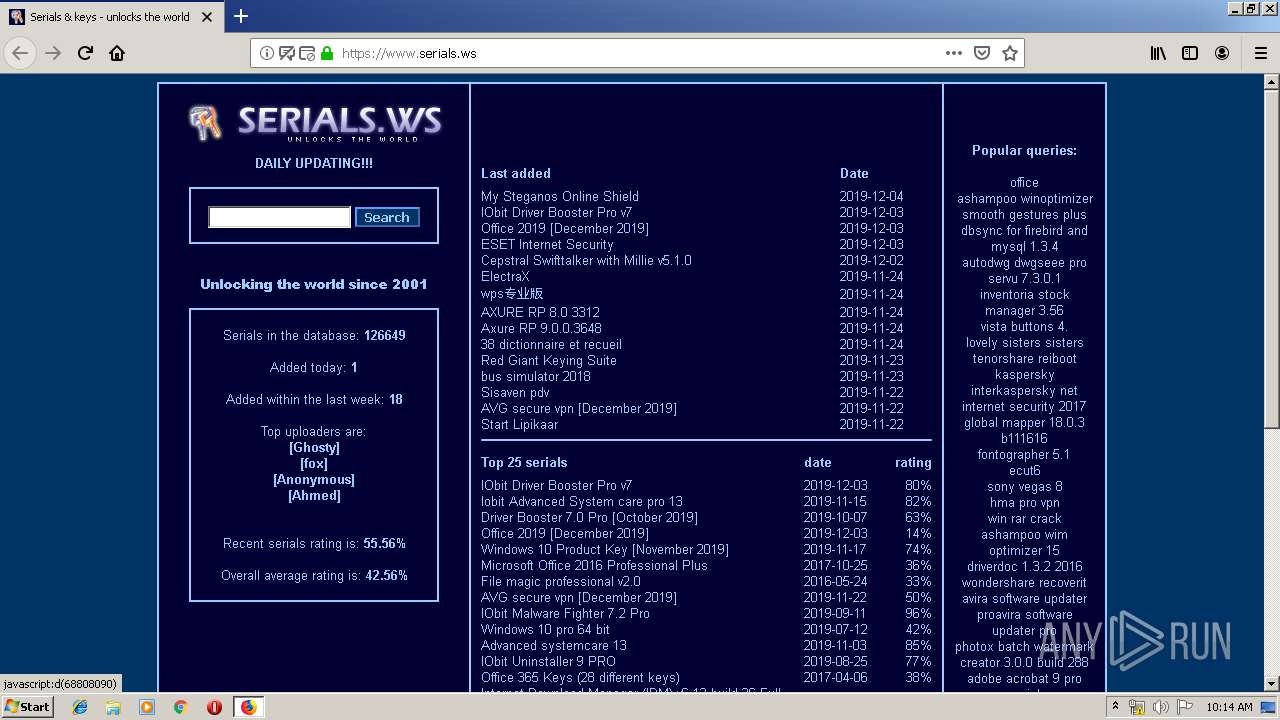The image size is (1280, 720).
Task: Bookmark this page with the star
Action: 1010,53
